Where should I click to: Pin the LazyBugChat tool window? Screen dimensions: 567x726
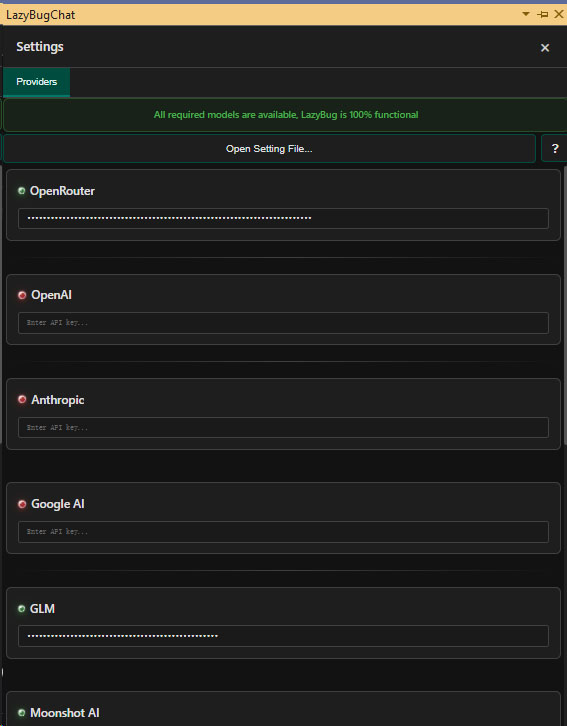click(x=542, y=15)
